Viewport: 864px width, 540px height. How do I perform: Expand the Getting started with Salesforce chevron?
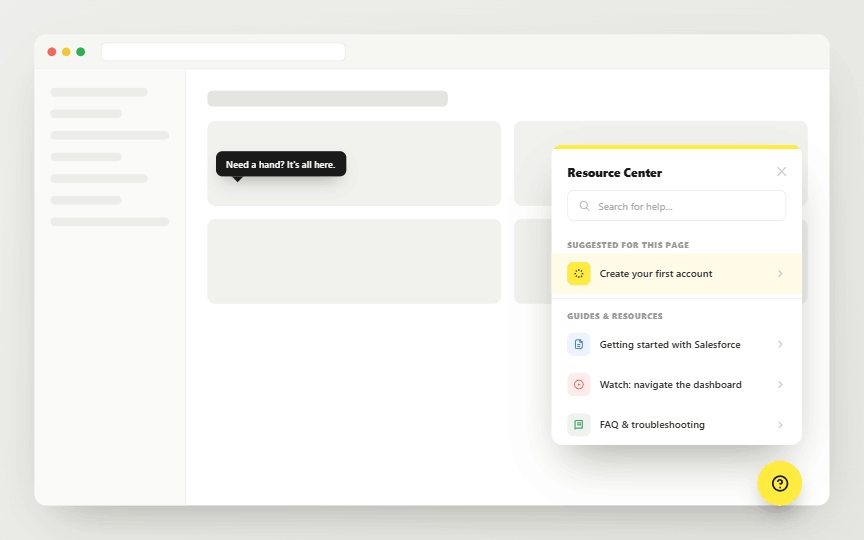tap(780, 344)
